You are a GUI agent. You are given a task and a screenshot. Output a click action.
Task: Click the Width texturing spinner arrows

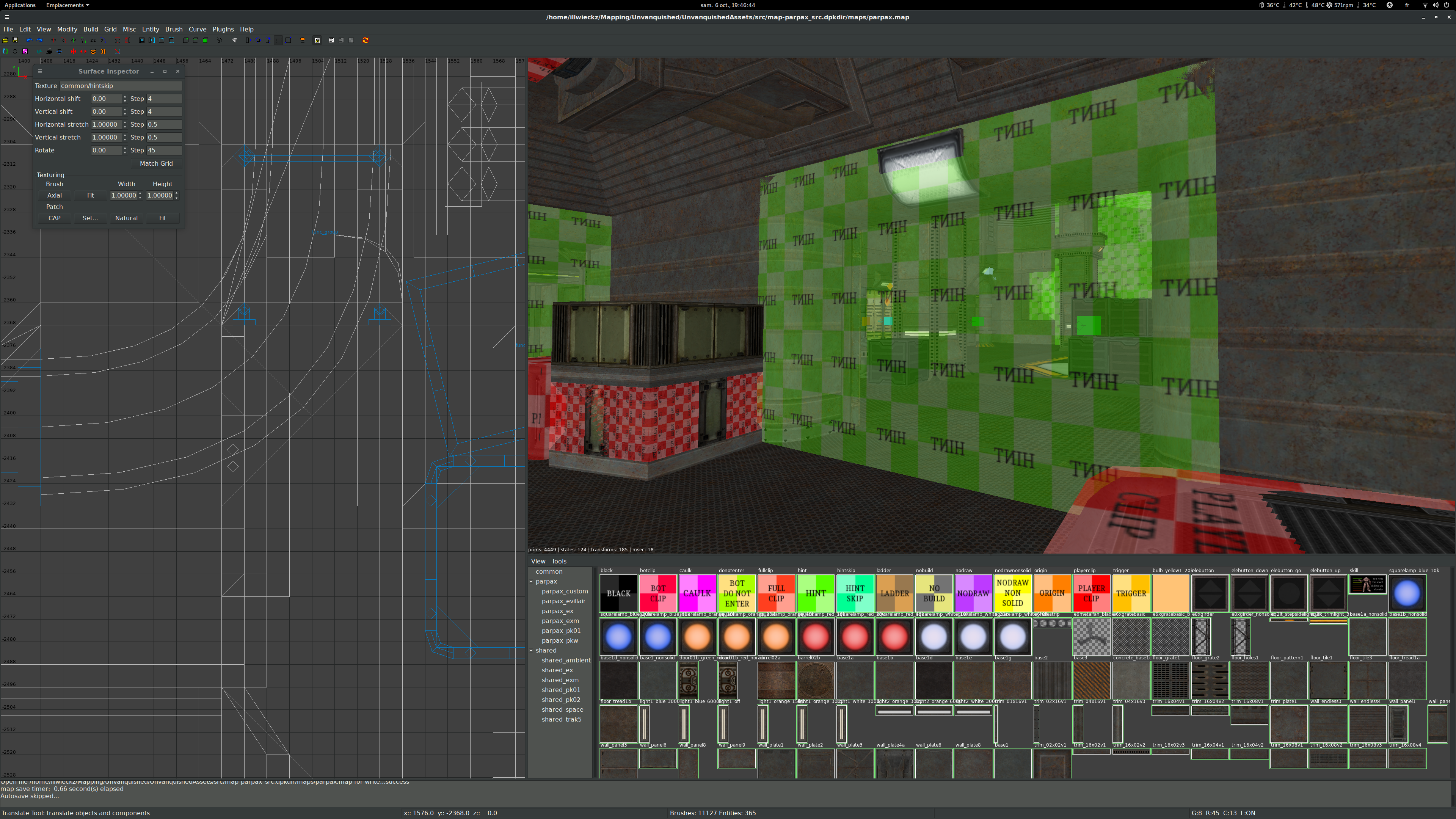(140, 196)
